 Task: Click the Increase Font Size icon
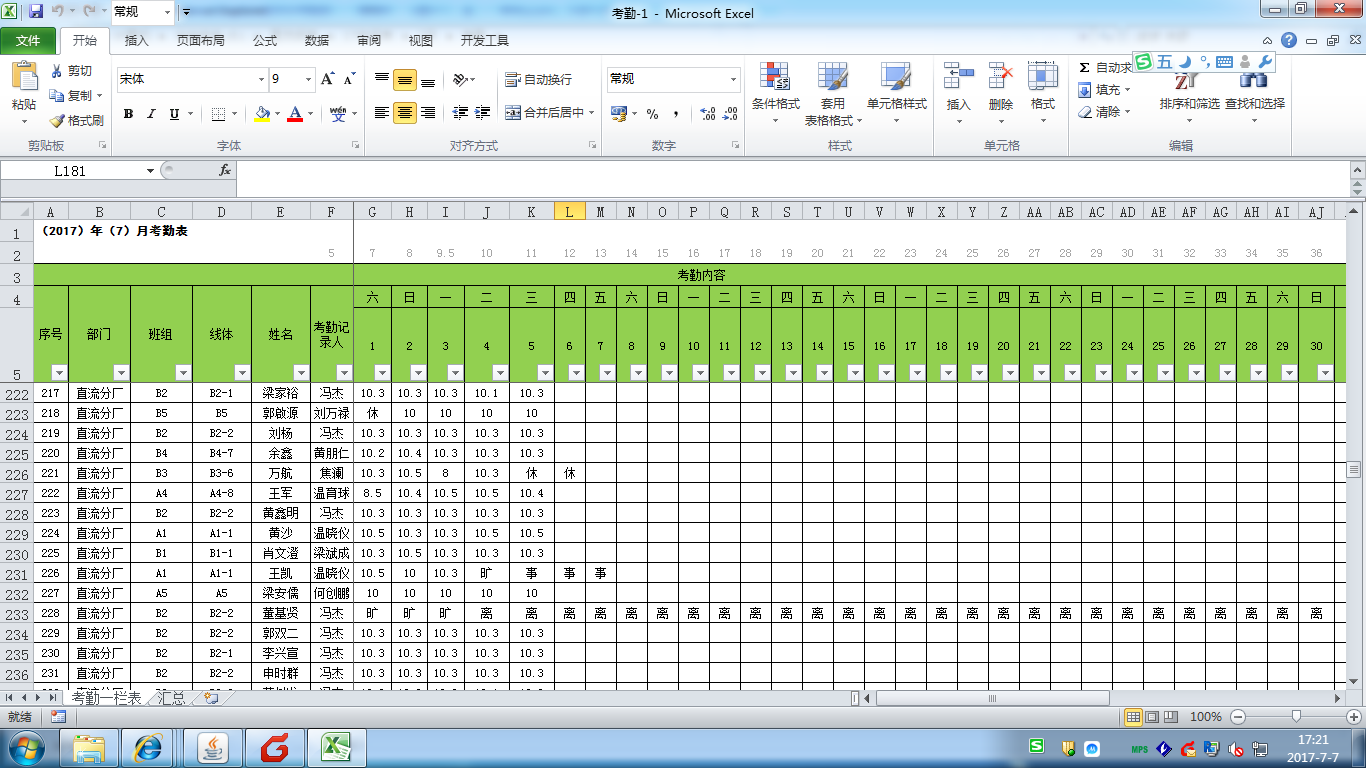click(329, 79)
